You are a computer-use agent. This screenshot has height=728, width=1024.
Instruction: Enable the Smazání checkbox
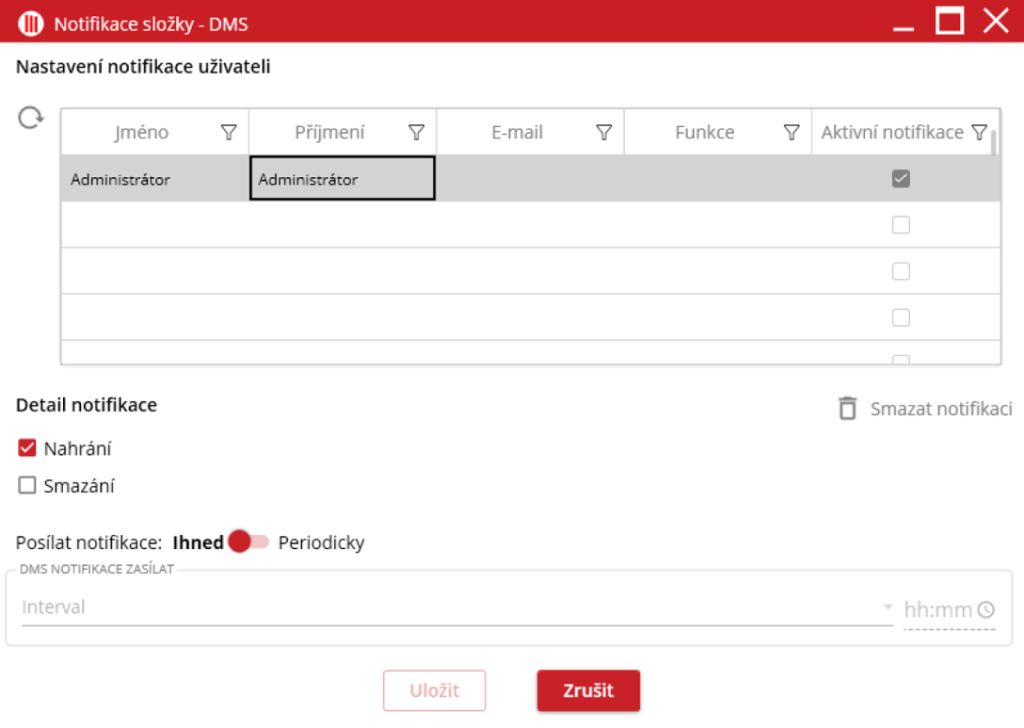click(x=28, y=486)
